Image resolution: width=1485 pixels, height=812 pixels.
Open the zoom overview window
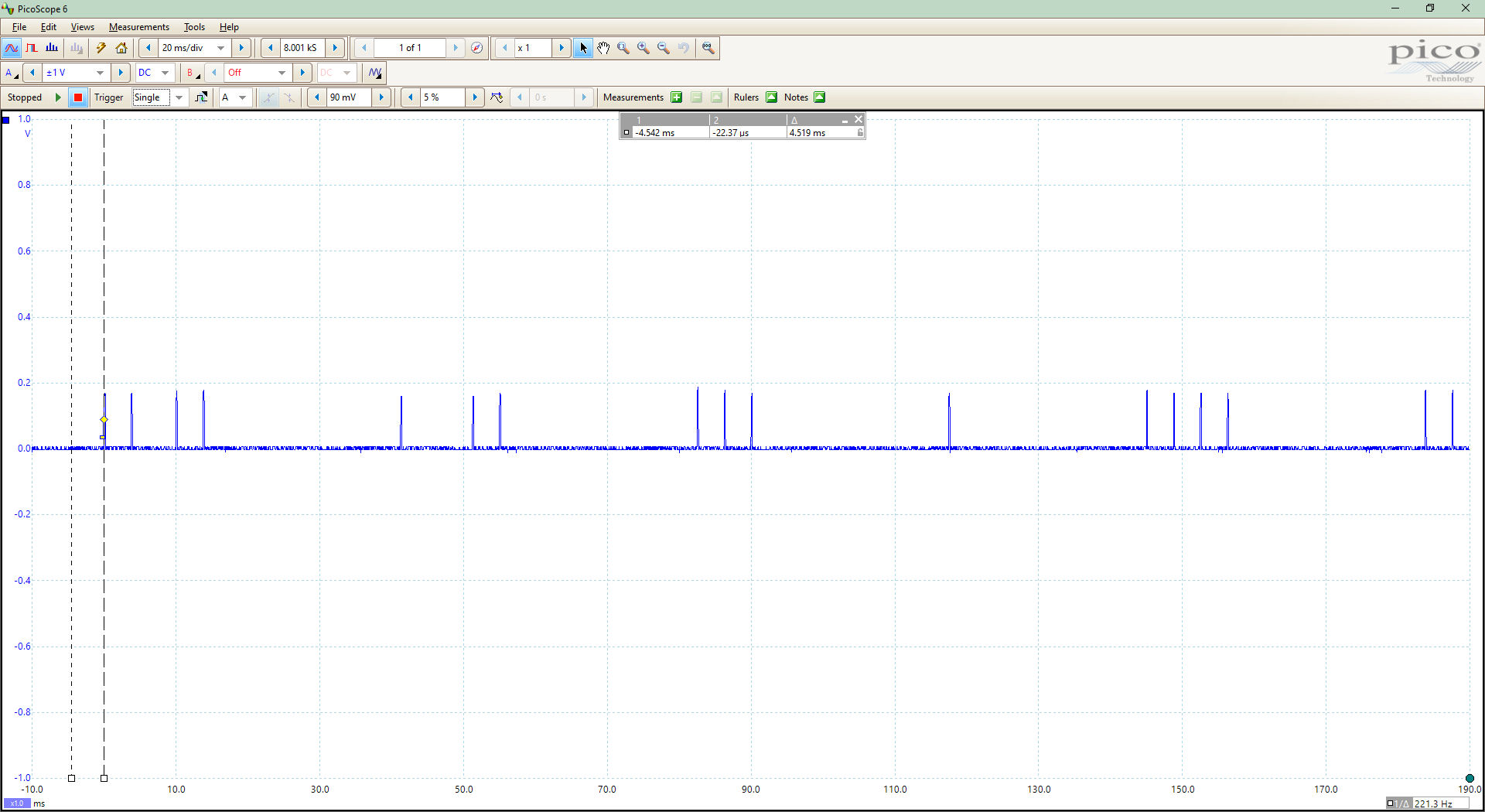708,48
